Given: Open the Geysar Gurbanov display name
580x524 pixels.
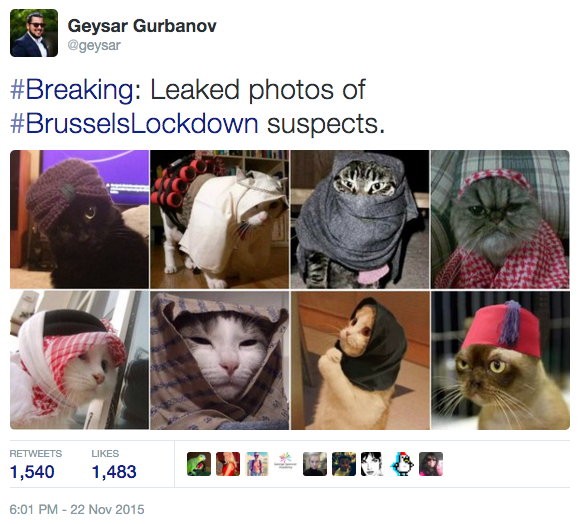Looking at the screenshot, I should (142, 26).
